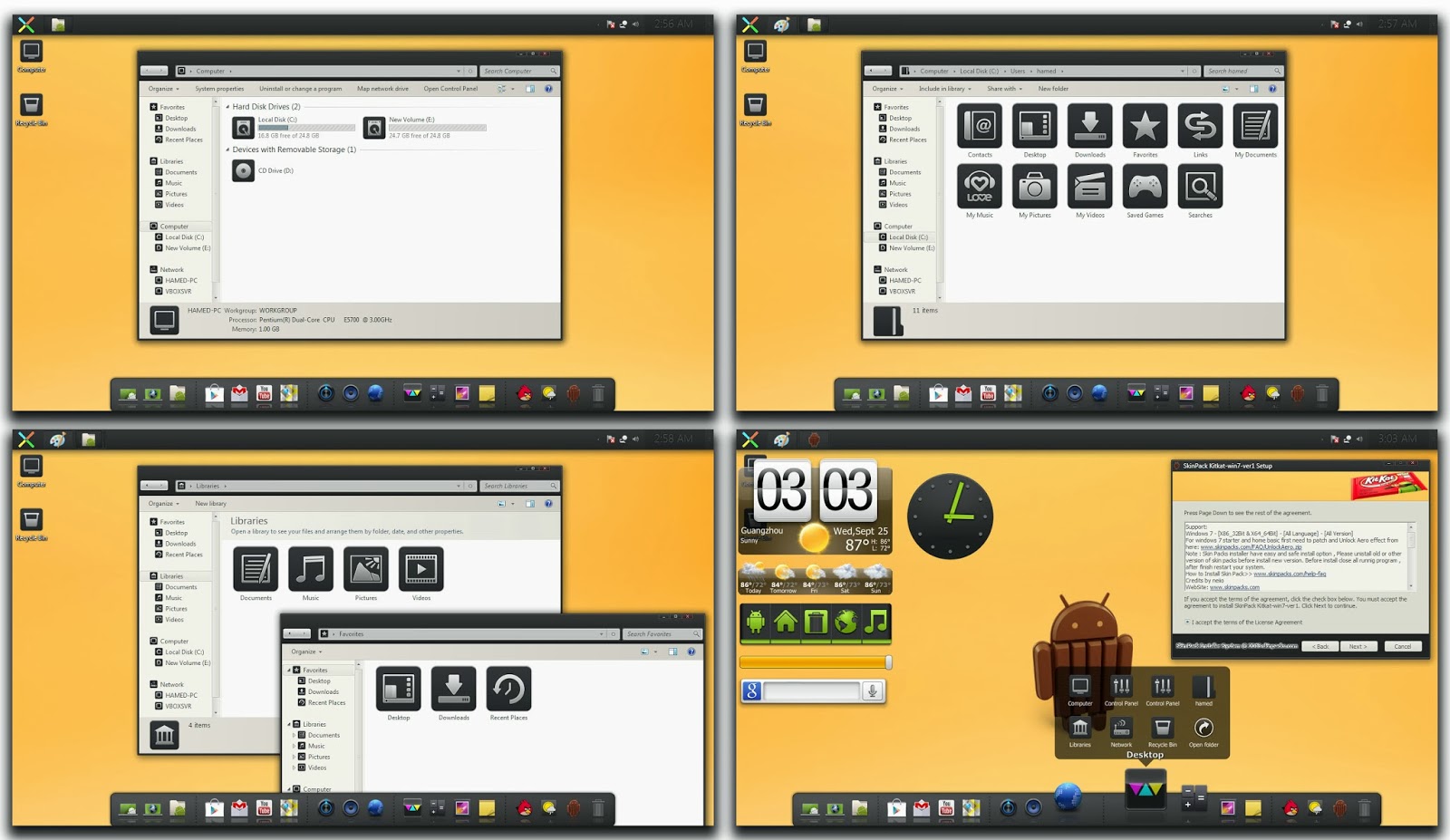
Task: Click Back in SkinPack Setup
Action: pos(1321,646)
